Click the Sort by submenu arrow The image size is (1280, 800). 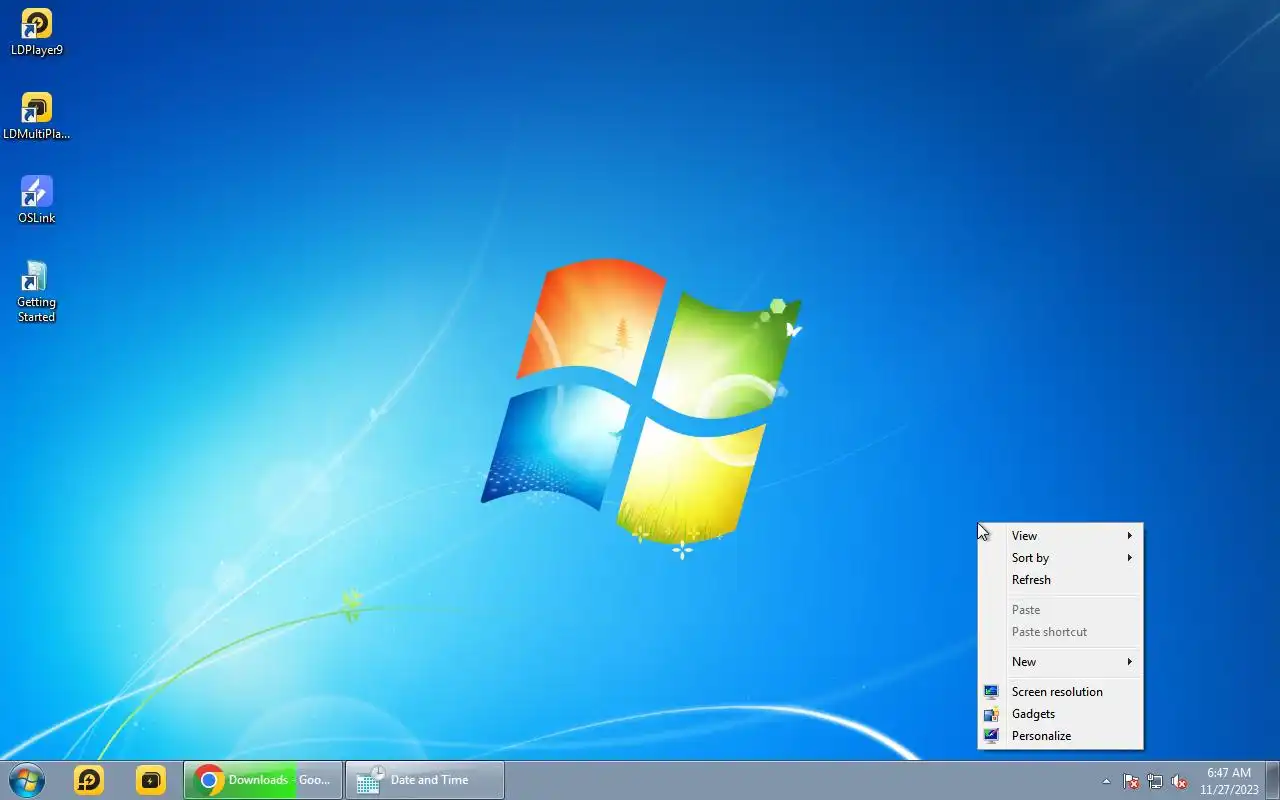1130,558
